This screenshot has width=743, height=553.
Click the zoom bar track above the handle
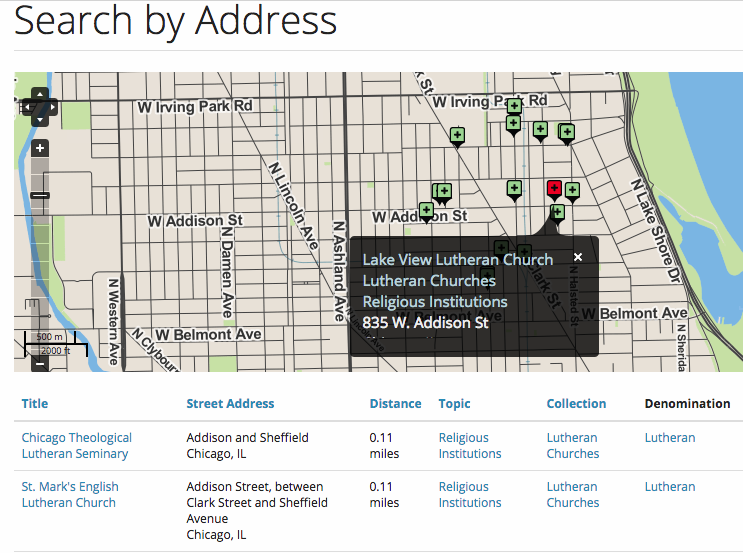pos(40,173)
